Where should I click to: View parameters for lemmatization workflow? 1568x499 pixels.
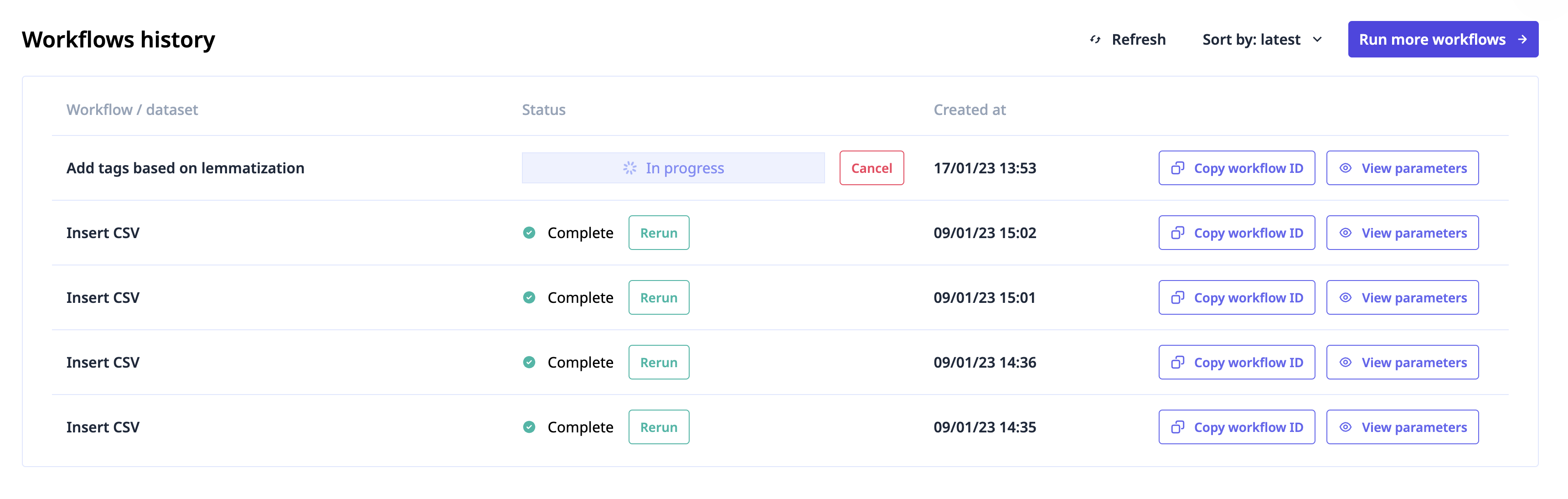pos(1402,168)
